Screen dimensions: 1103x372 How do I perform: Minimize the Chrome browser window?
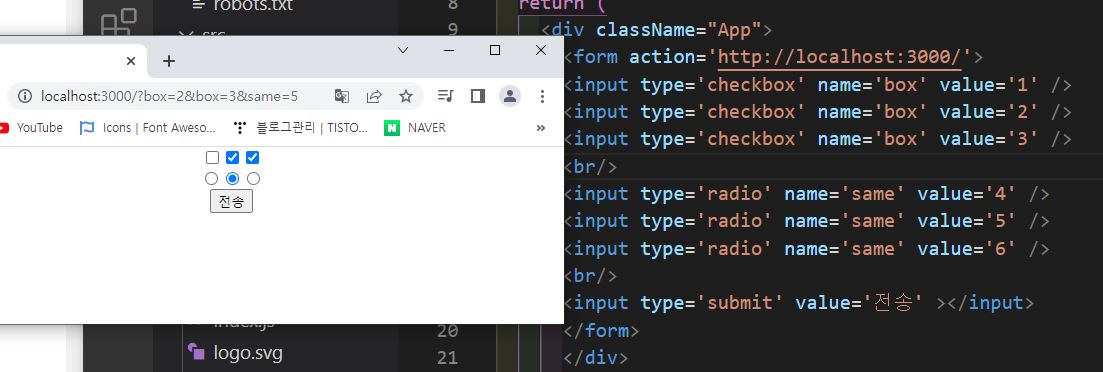pos(449,50)
